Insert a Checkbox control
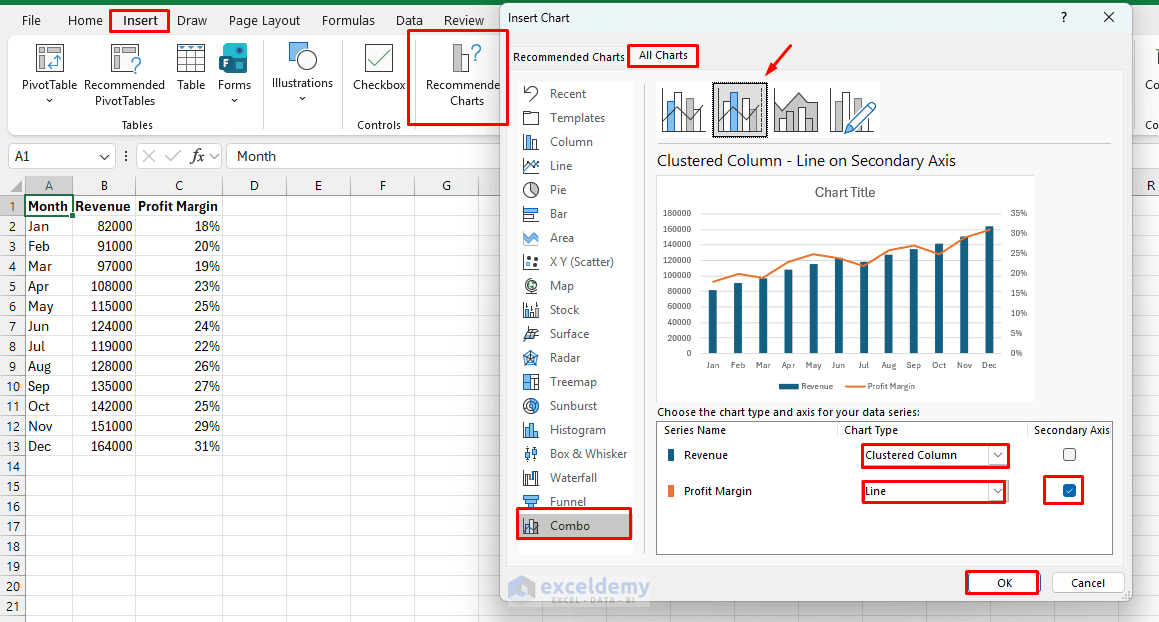1159x622 pixels. (x=379, y=67)
